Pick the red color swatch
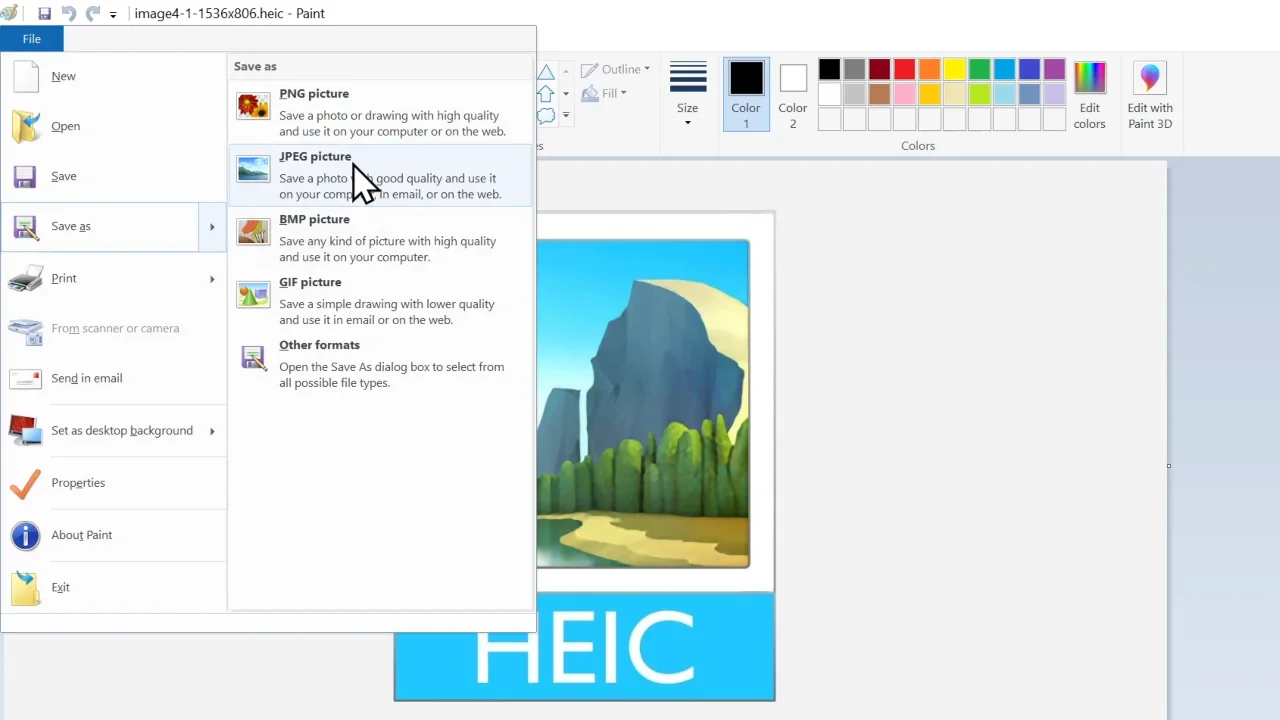This screenshot has width=1280, height=720. click(x=904, y=69)
